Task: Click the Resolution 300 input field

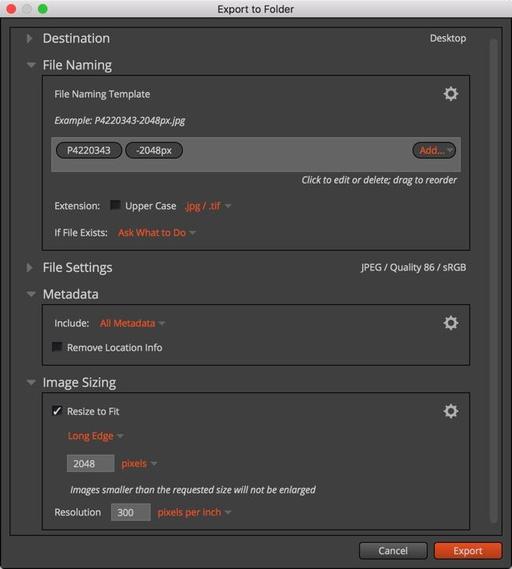Action: [131, 512]
